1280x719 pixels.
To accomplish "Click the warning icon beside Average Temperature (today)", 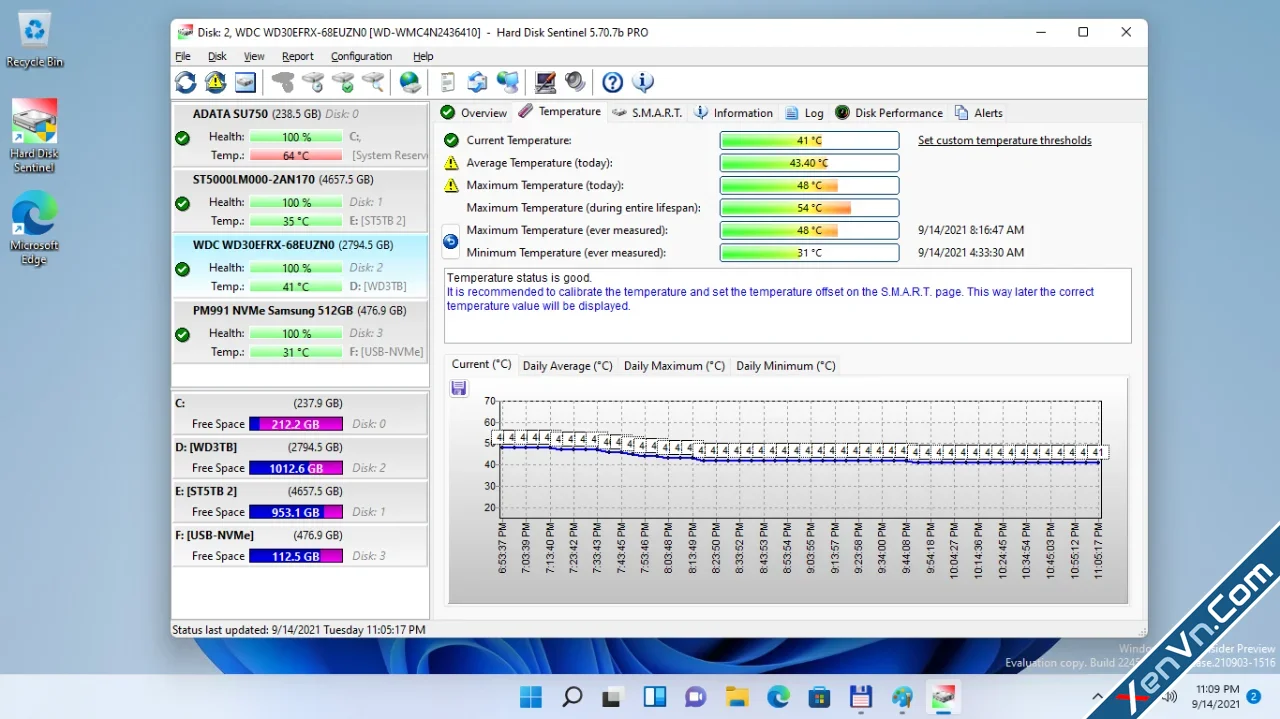I will point(451,163).
